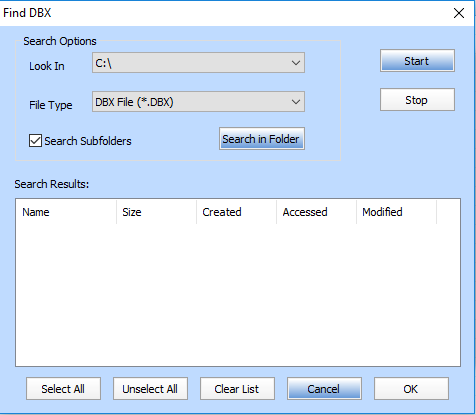The image size is (476, 415).
Task: Click the Stop button
Action: pos(417,100)
